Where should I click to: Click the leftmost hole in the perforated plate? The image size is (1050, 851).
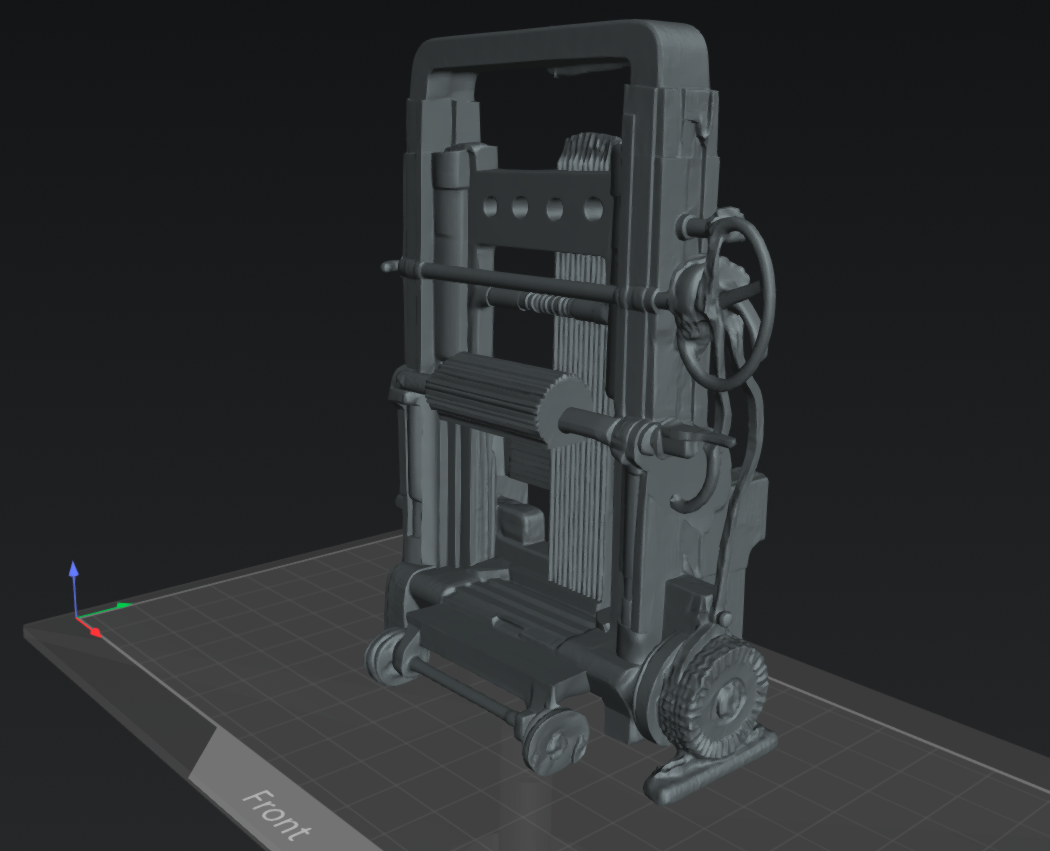490,207
